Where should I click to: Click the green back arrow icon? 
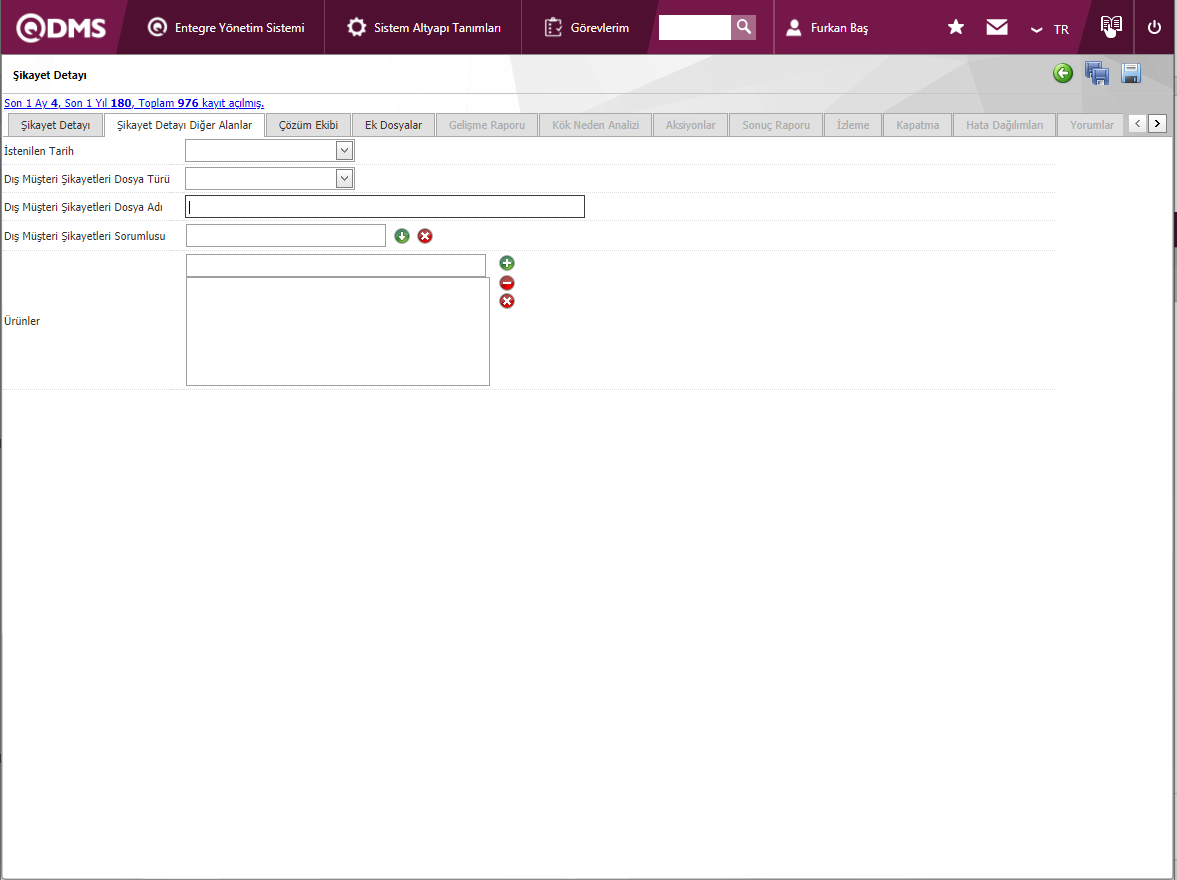pyautogui.click(x=1063, y=73)
